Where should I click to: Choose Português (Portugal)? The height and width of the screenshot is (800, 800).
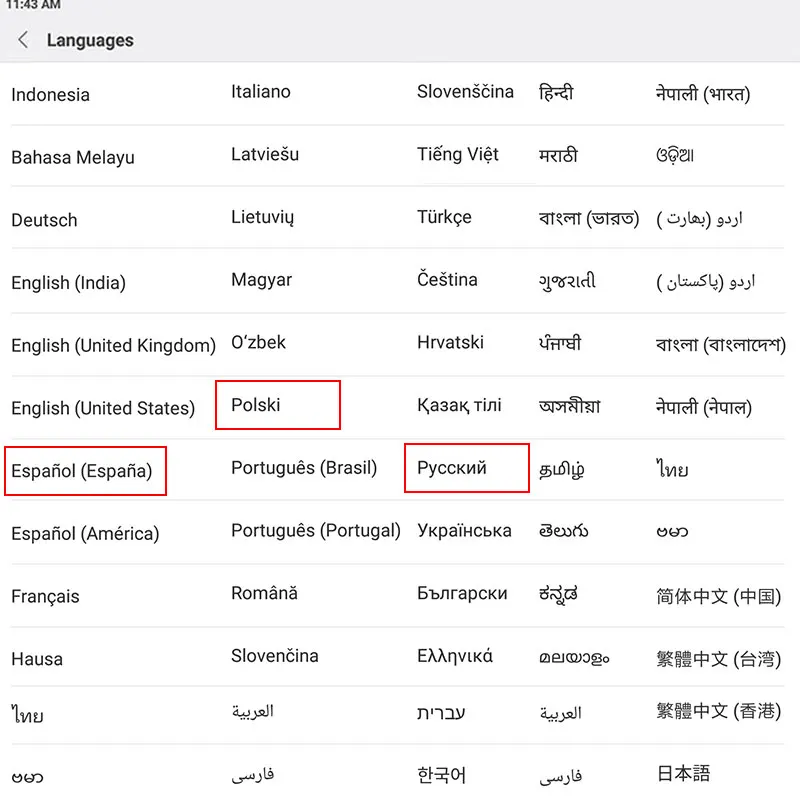point(316,531)
